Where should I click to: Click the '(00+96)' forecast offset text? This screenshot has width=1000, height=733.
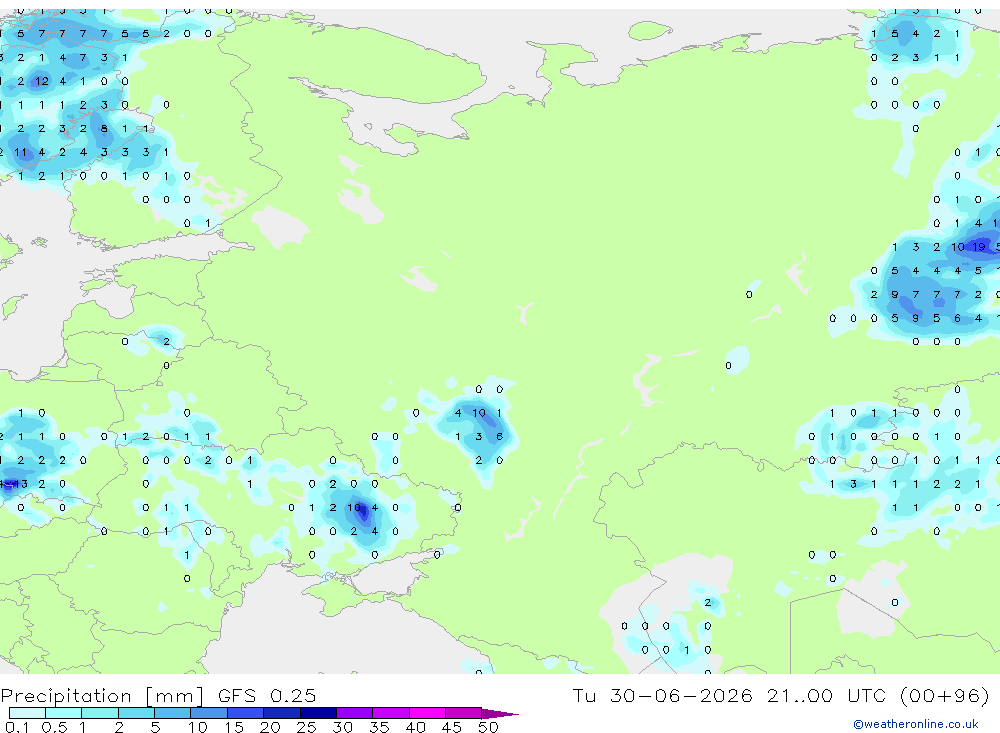click(945, 696)
